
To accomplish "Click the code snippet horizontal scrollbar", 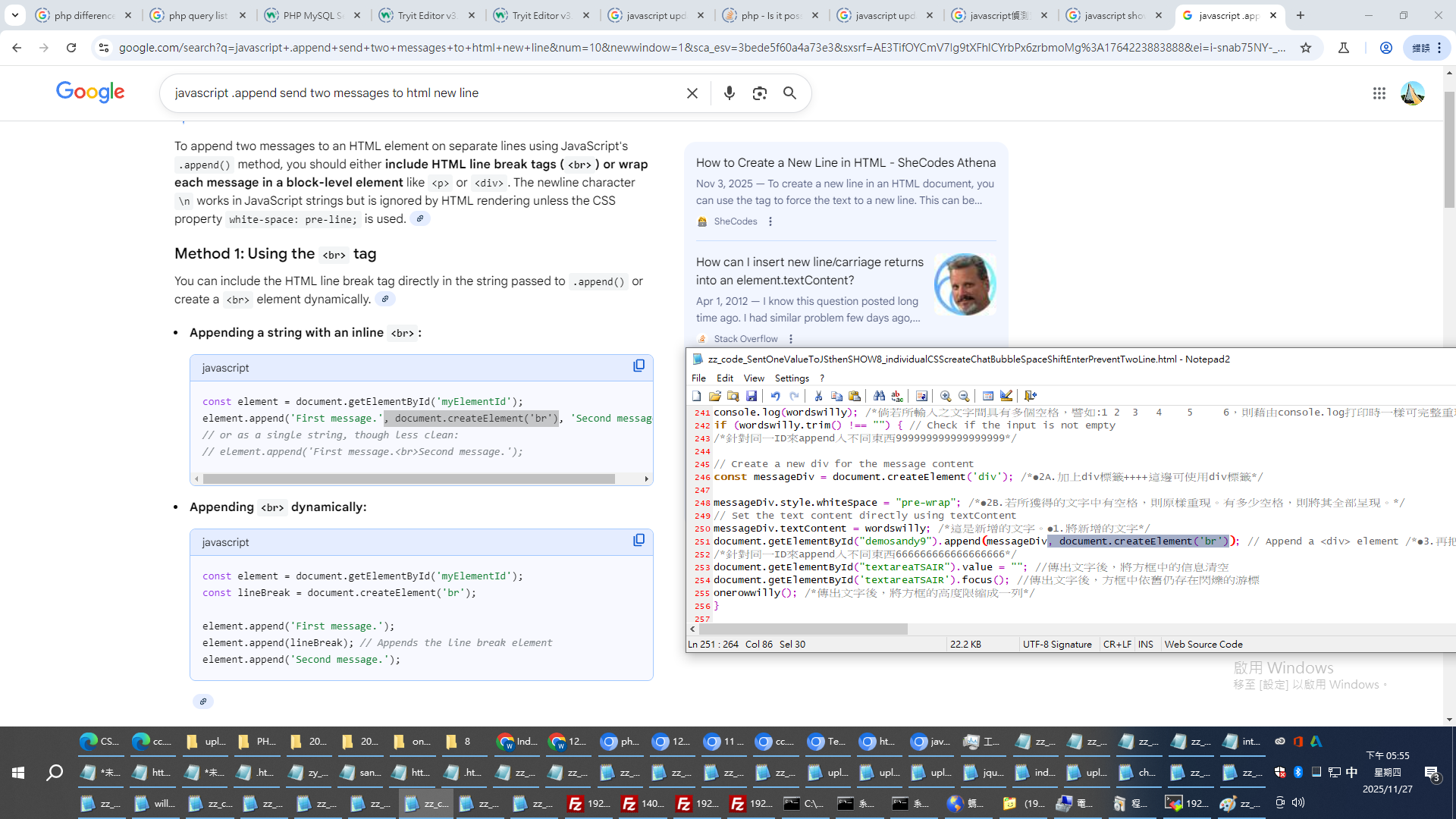I will pos(409,479).
